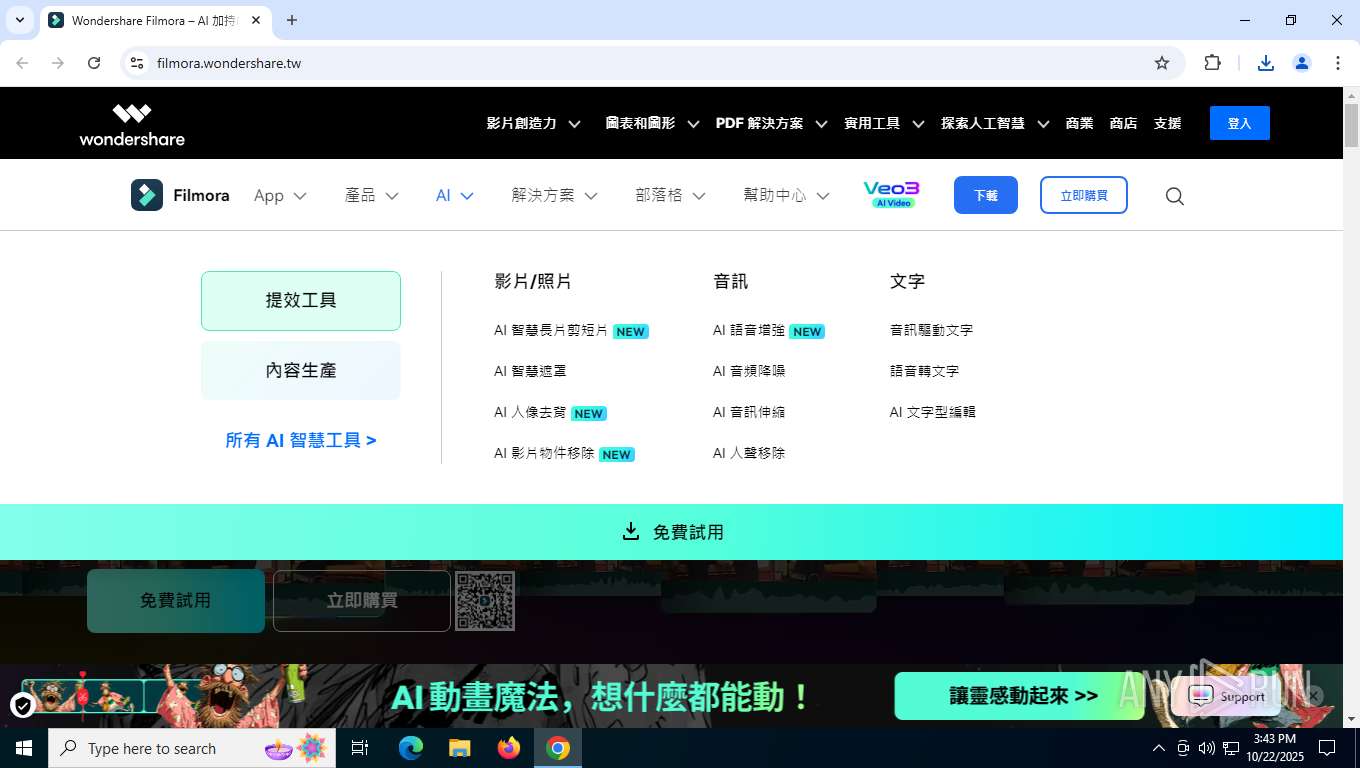Open the Chrome three-dot menu
1360x768 pixels.
tap(1338, 63)
